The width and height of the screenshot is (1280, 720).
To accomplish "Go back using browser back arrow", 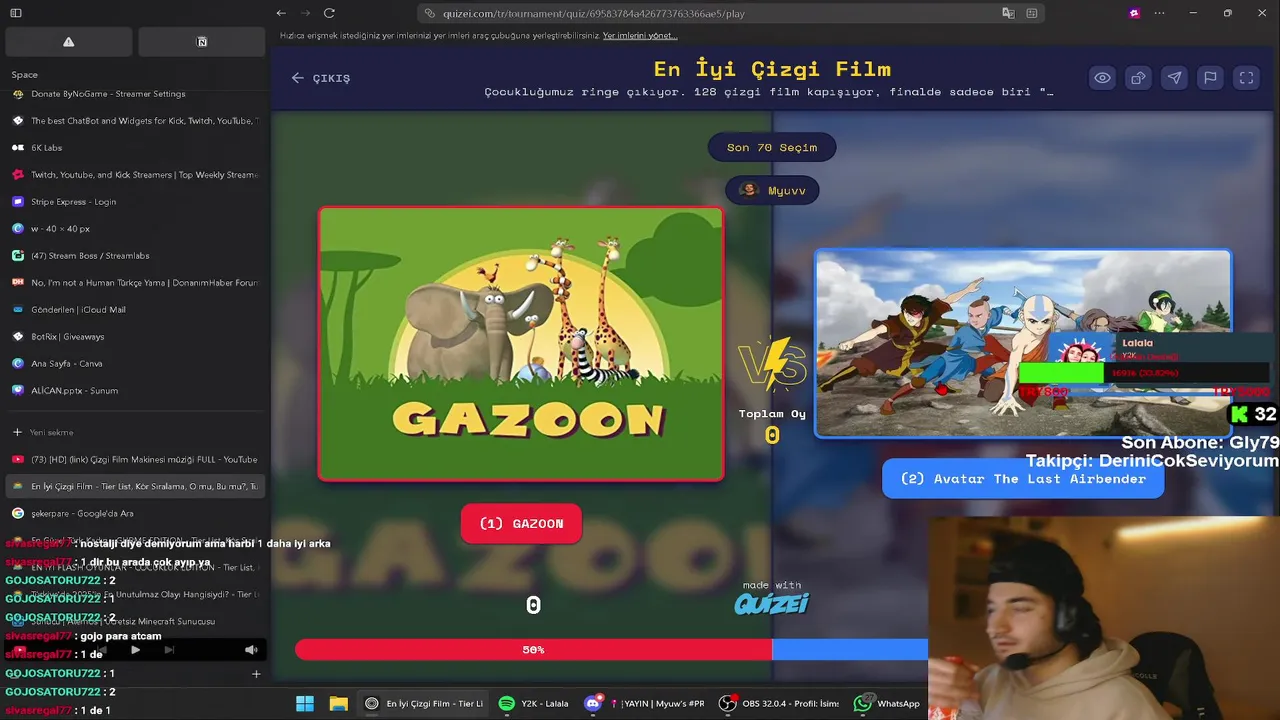I will click(281, 13).
